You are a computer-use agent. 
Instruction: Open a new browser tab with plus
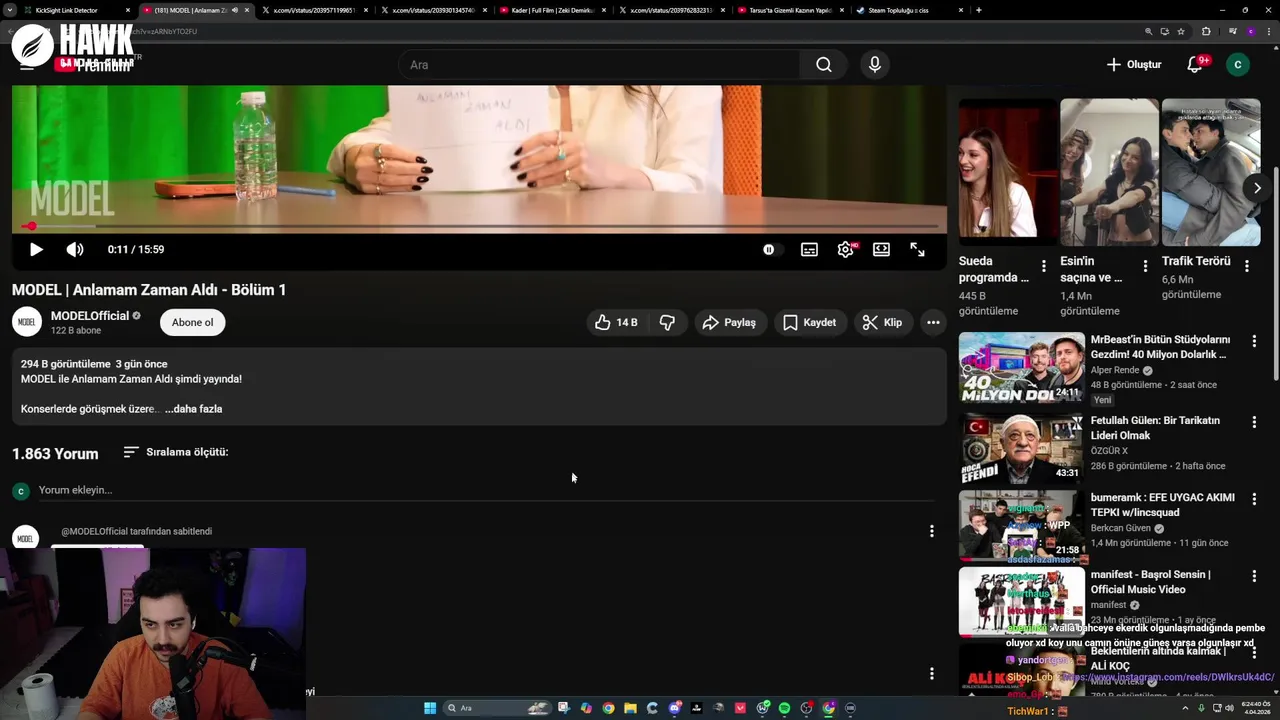[x=978, y=10]
